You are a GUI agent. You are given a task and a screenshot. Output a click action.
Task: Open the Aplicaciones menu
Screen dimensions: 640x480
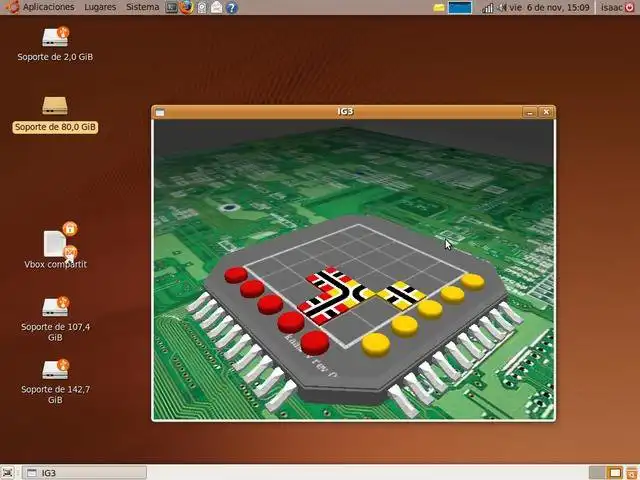pos(49,7)
